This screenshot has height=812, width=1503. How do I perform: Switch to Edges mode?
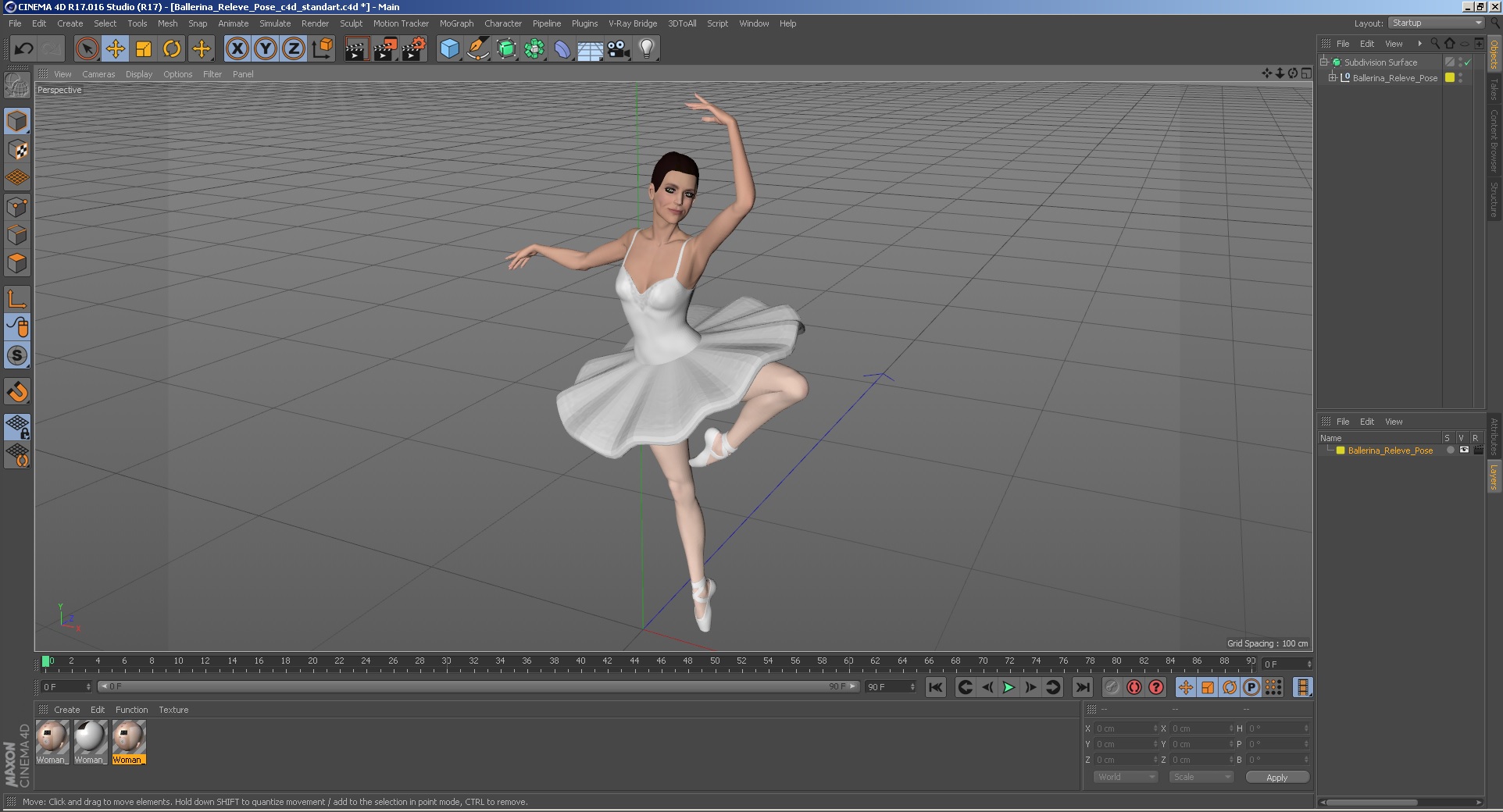coord(17,235)
